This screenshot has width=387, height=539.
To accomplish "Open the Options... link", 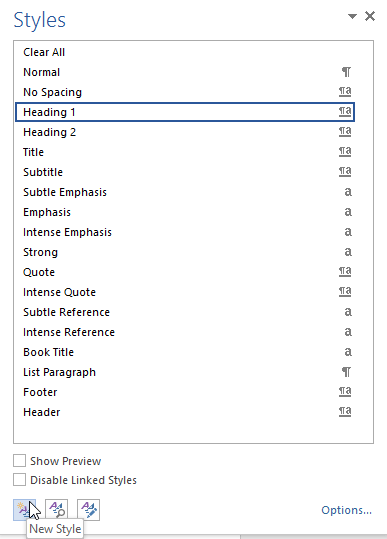I will 346,510.
